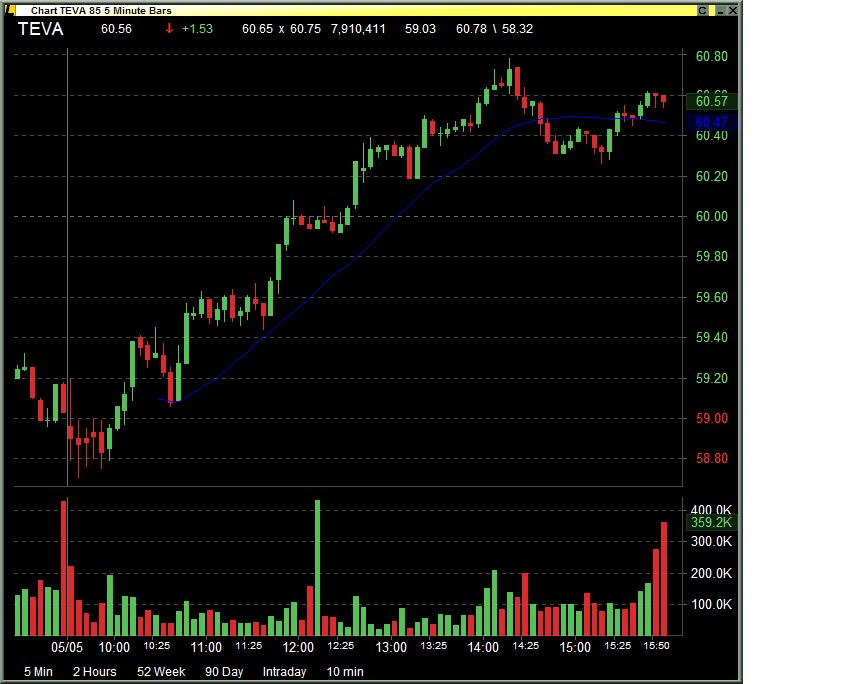Screen dimensions: 842x684
Task: Click the TEVA ticker symbol
Action: pos(40,29)
